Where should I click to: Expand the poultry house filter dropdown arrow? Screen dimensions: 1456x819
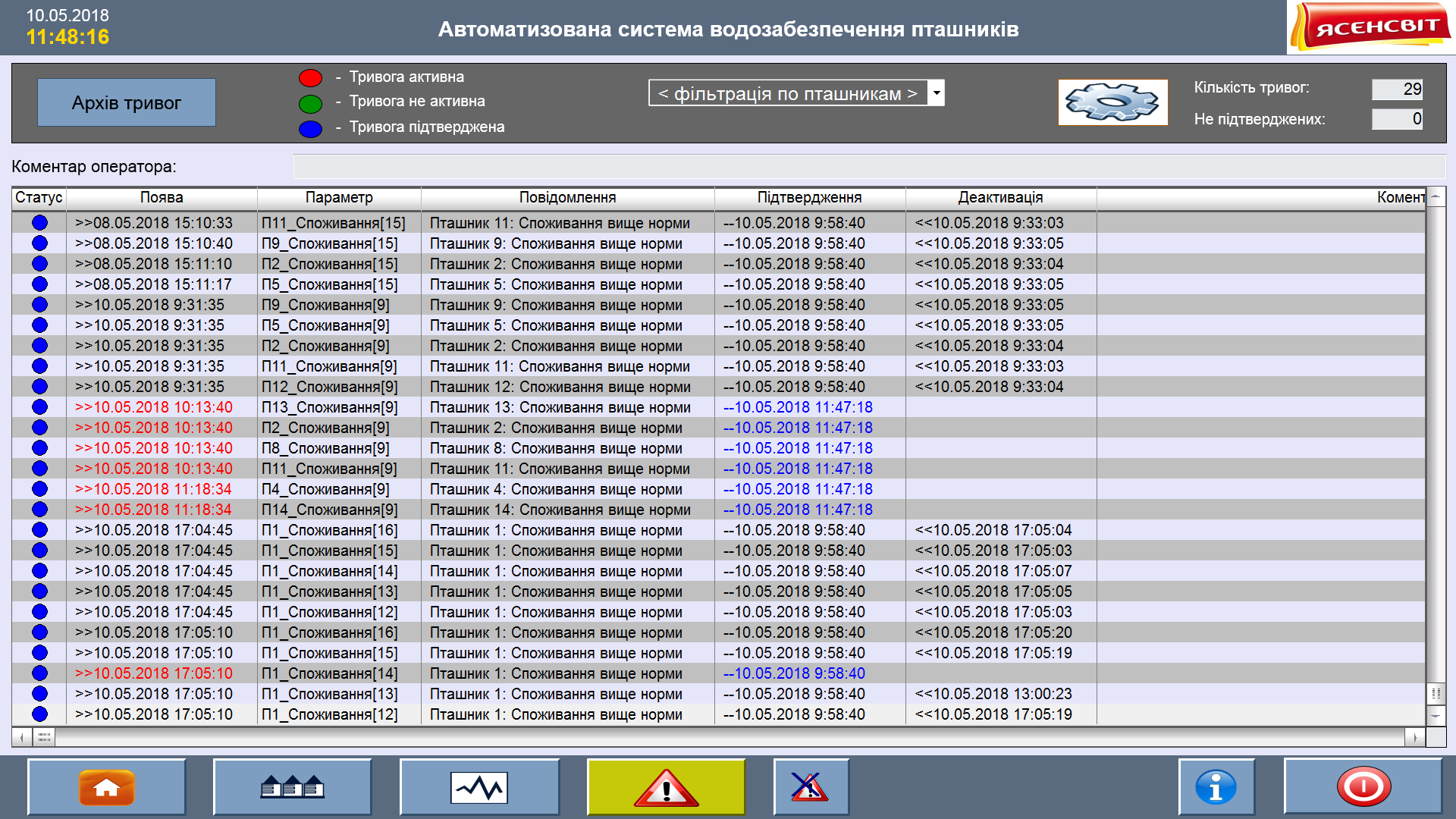click(937, 93)
